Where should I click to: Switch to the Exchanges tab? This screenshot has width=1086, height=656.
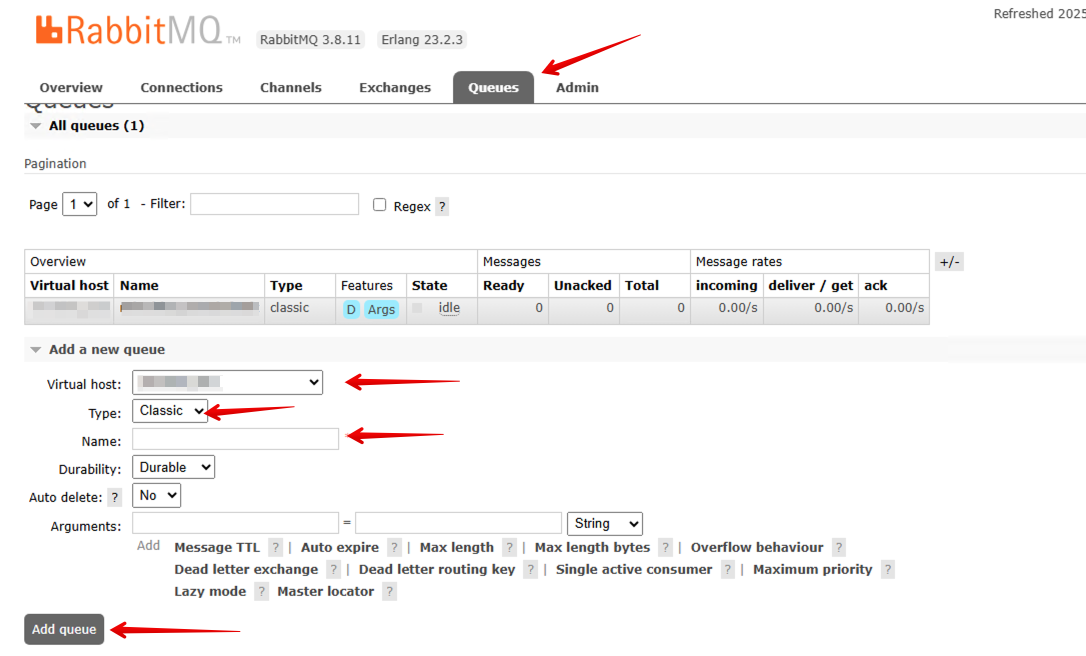pyautogui.click(x=394, y=88)
